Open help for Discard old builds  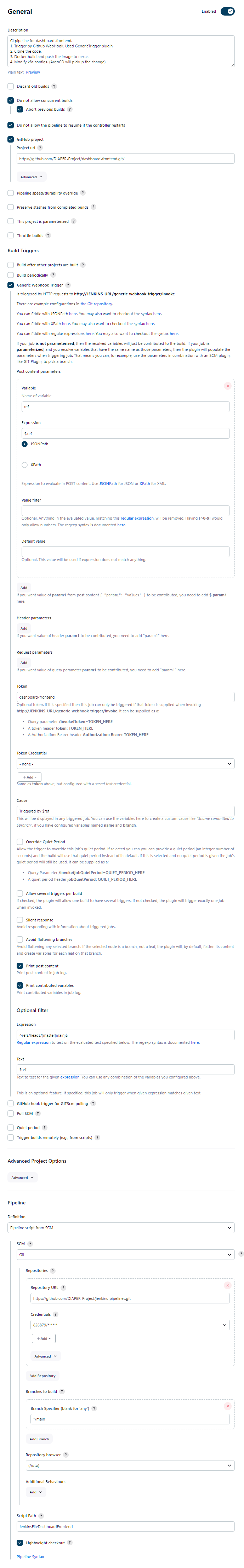point(54,86)
